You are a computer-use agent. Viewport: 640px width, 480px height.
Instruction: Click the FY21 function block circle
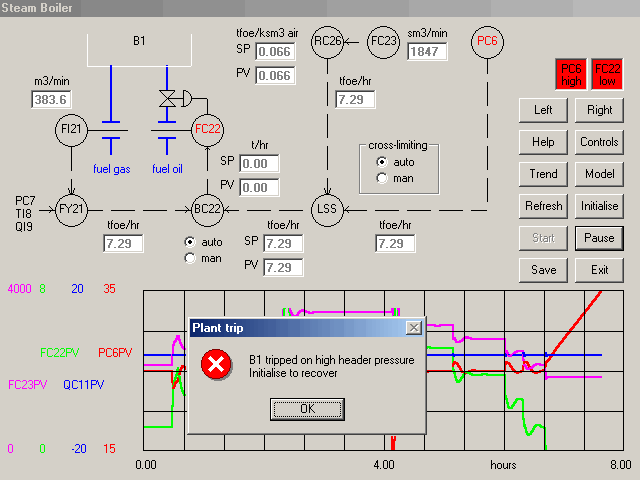pos(73,208)
